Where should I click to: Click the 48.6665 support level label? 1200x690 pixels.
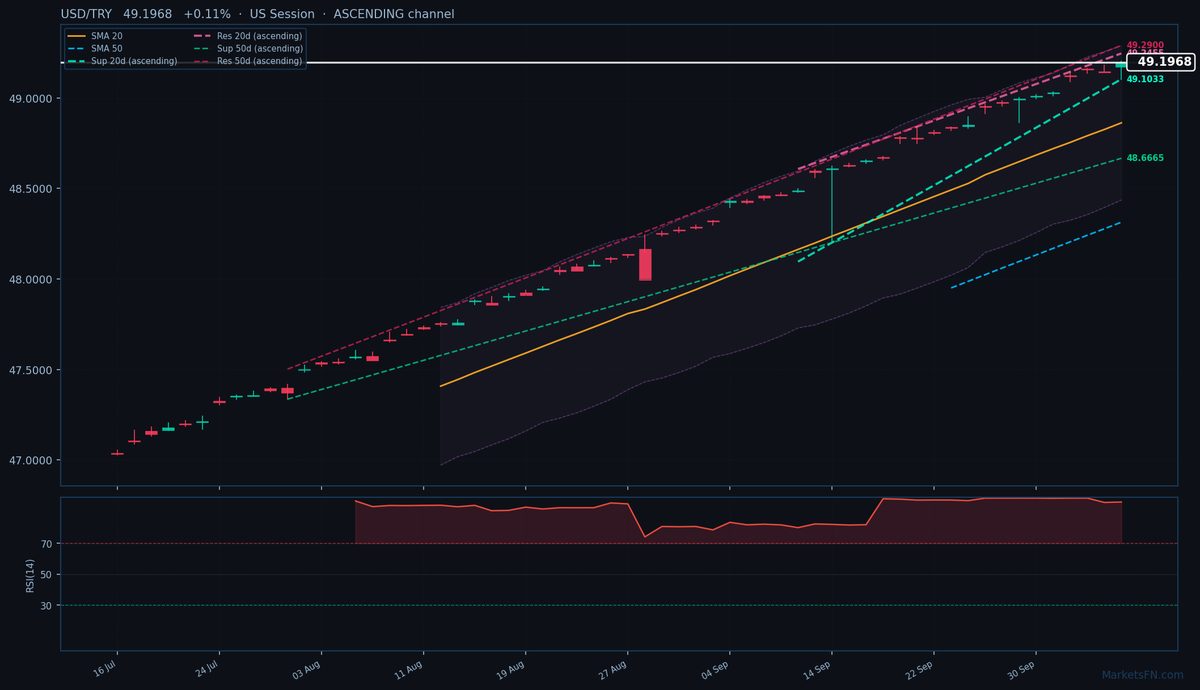1145,158
